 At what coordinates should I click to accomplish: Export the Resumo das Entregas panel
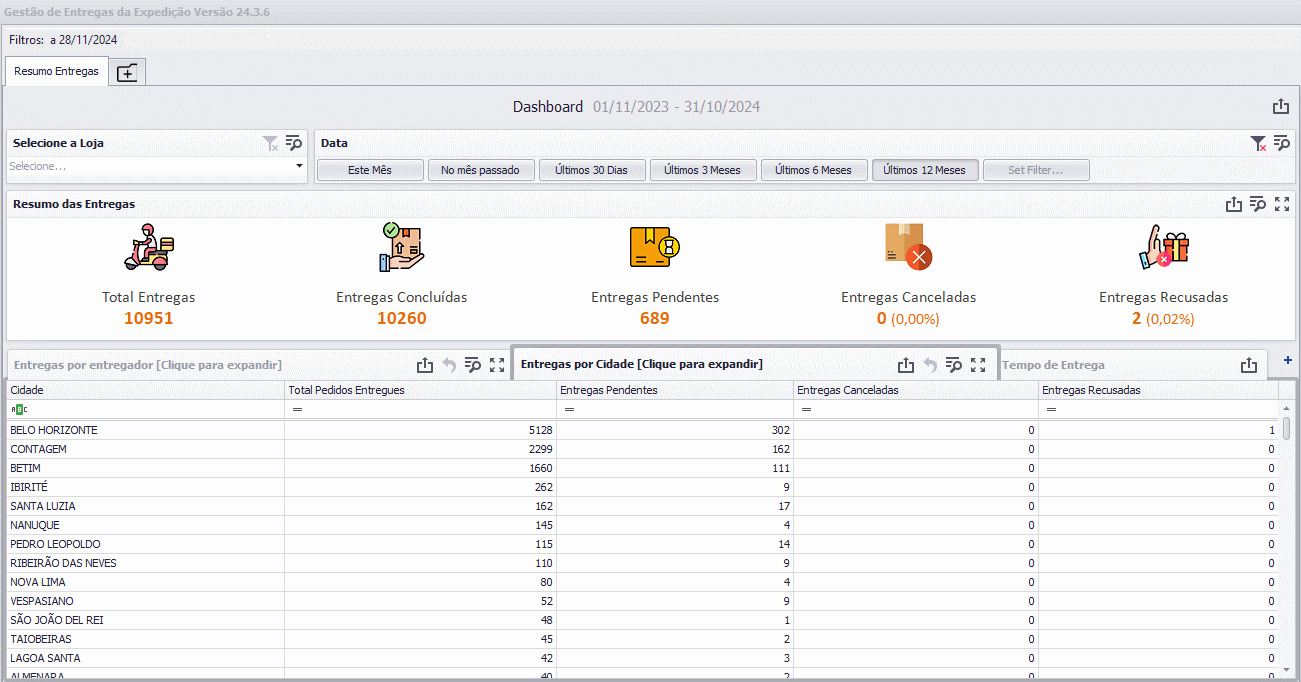[x=1234, y=204]
